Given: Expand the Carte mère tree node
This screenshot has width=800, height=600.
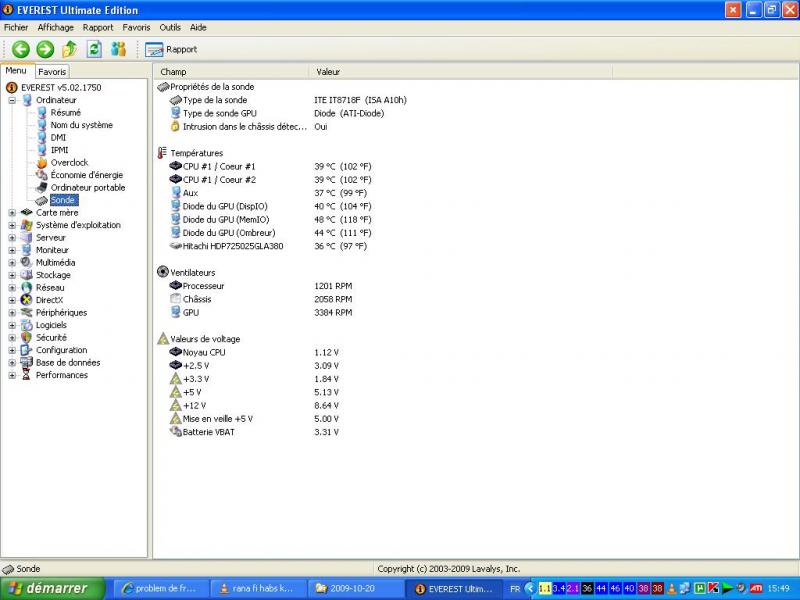Looking at the screenshot, I should (x=12, y=213).
